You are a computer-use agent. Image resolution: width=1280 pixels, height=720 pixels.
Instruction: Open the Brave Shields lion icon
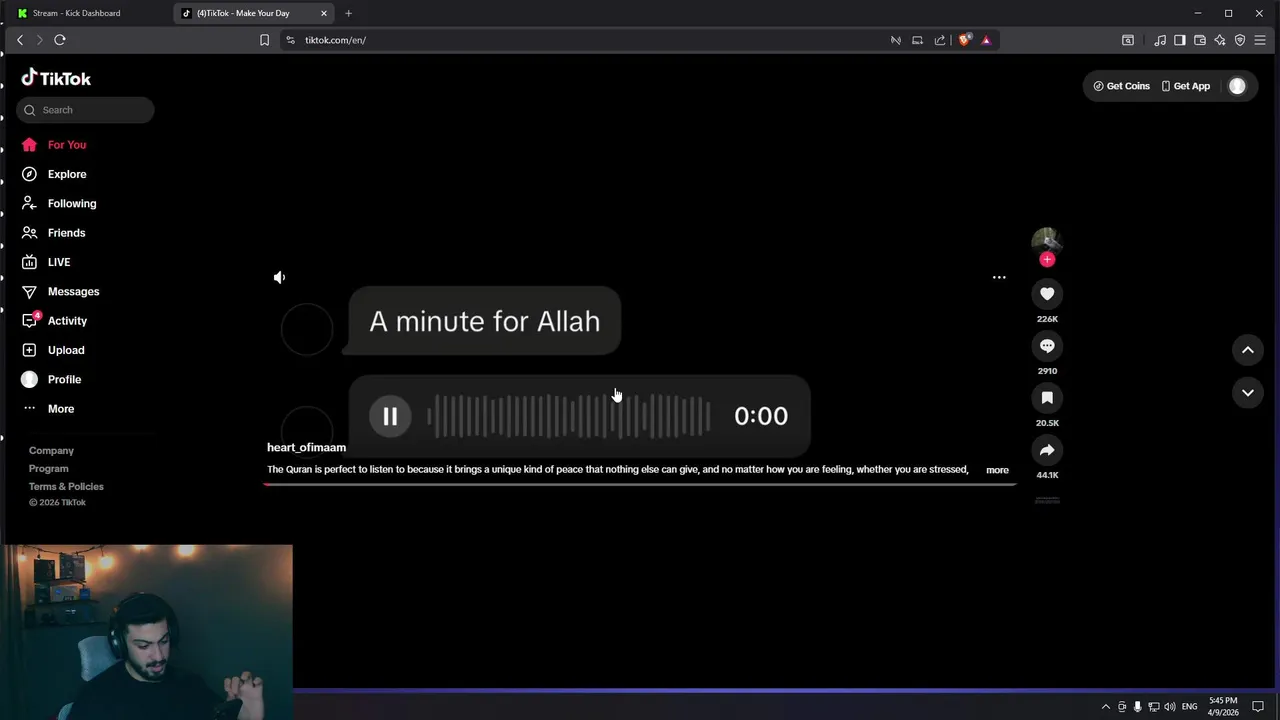pyautogui.click(x=964, y=40)
